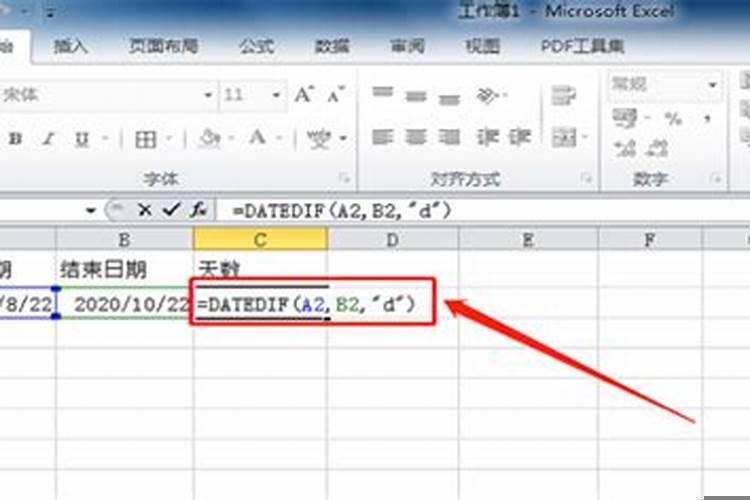Open the underline style dropdown arrow
The image size is (750, 500).
point(105,139)
